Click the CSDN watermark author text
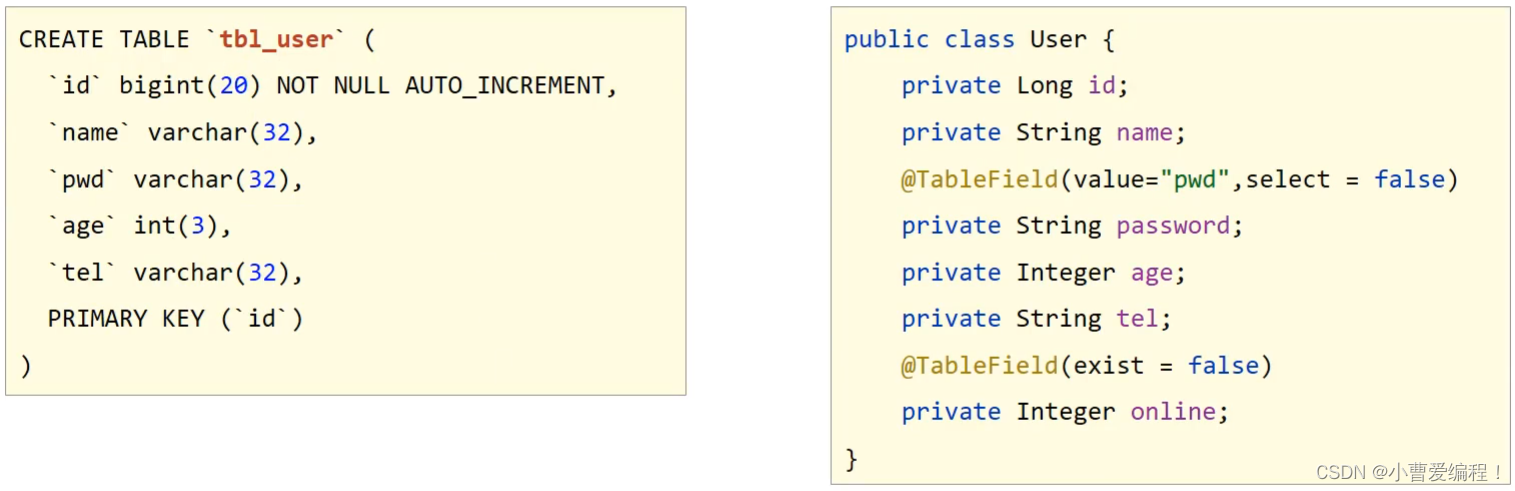Image resolution: width=1515 pixels, height=491 pixels. [x=1410, y=472]
